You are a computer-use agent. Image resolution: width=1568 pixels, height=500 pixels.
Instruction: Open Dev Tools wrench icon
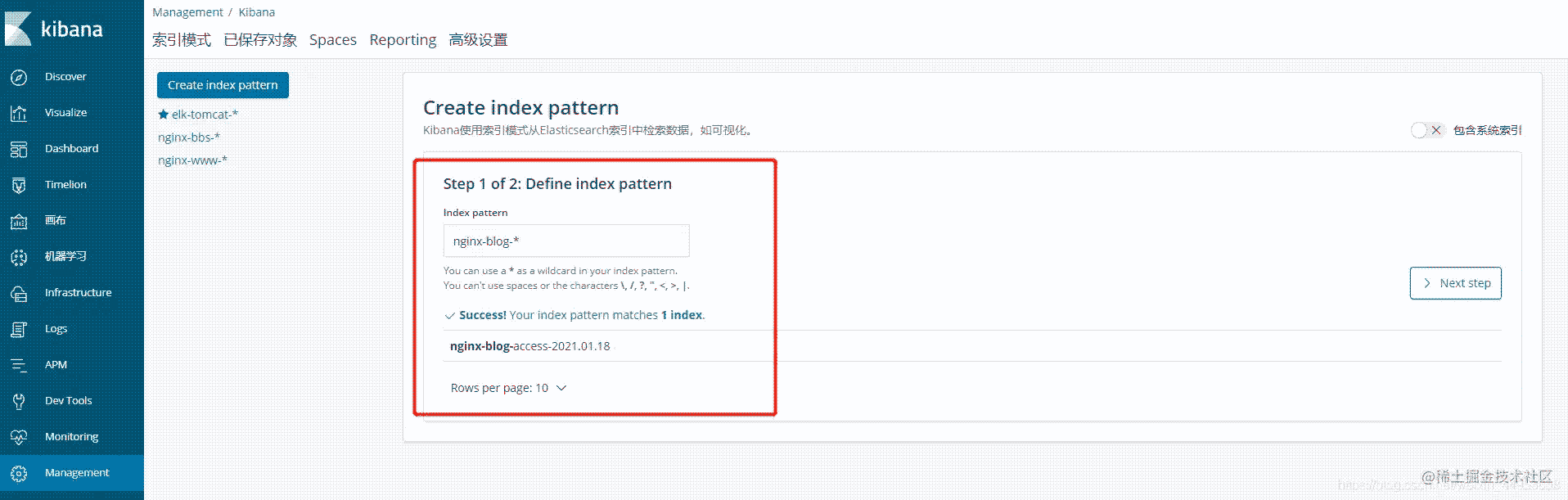pos(19,401)
